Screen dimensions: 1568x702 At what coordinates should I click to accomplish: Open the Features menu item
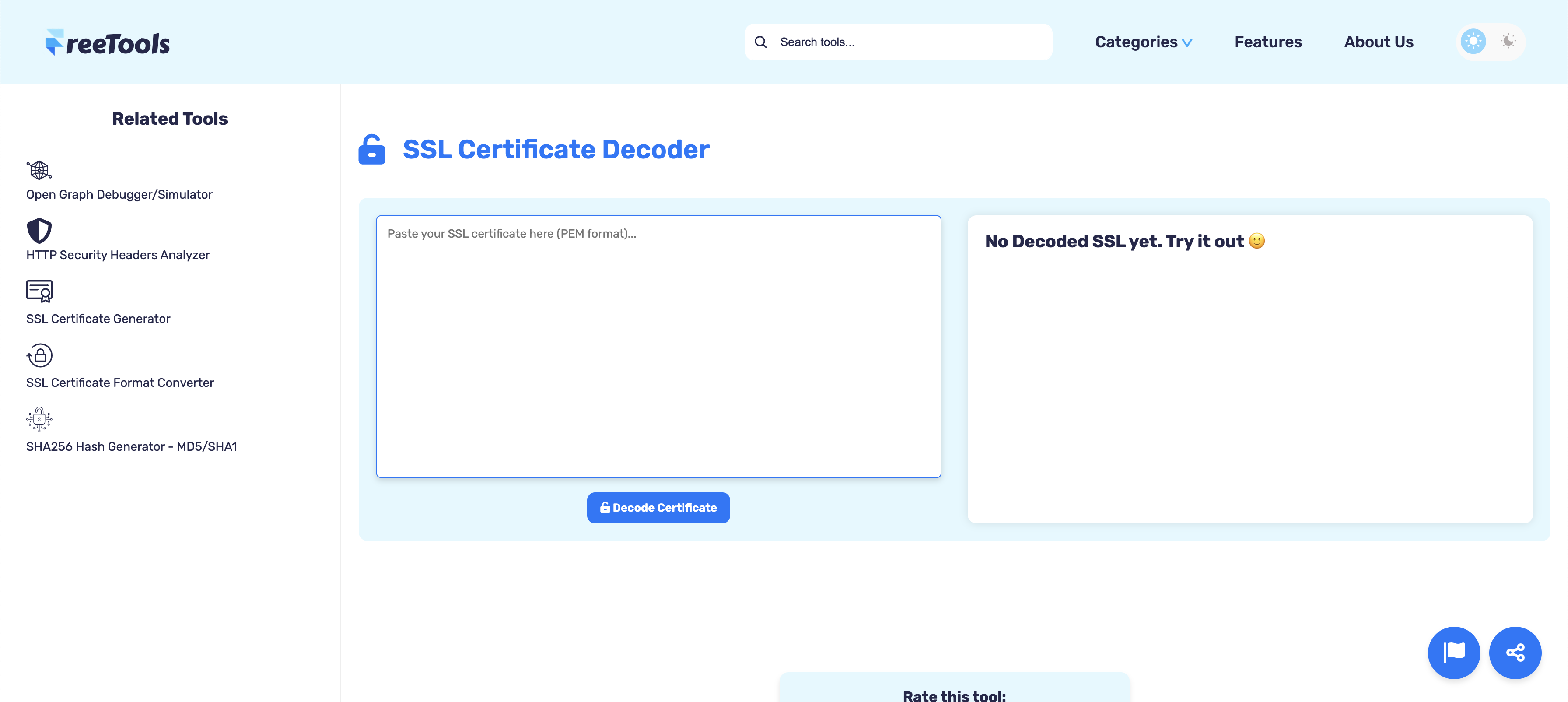[1268, 42]
